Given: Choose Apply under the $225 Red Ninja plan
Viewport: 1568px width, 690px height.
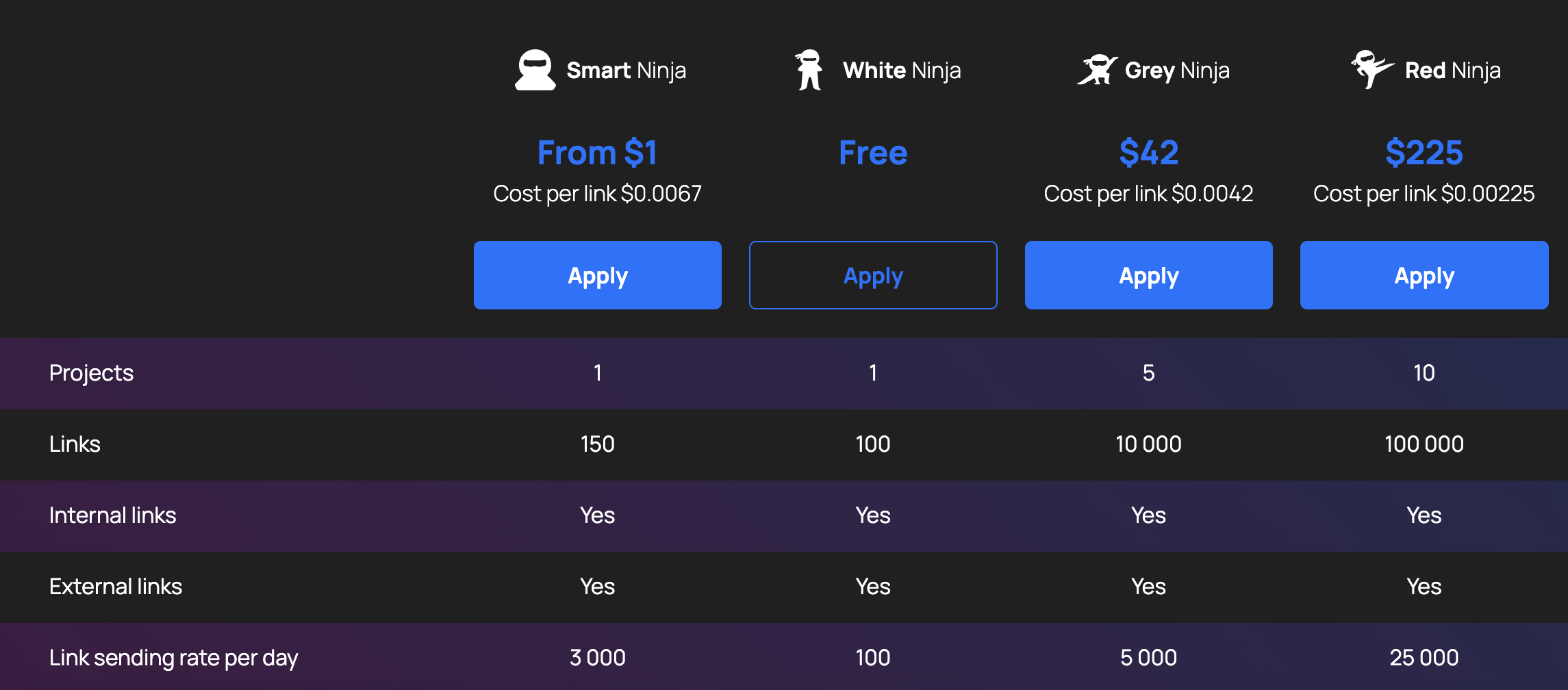Looking at the screenshot, I should (1424, 275).
